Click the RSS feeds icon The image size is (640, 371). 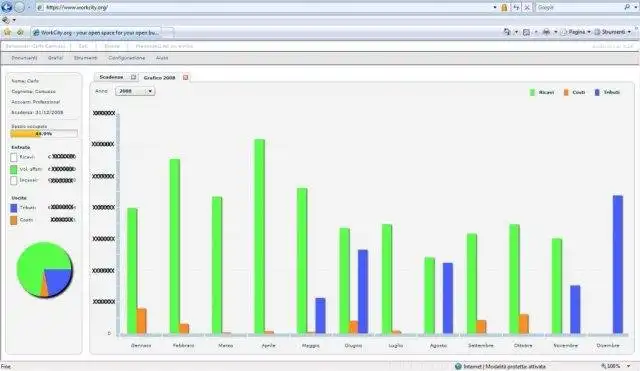[526, 32]
